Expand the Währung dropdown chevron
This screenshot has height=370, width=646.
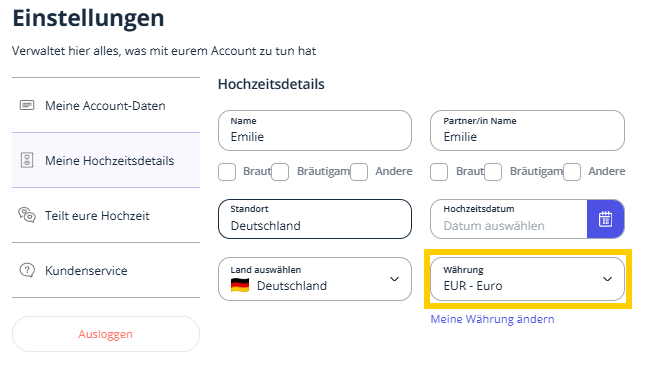tap(607, 279)
